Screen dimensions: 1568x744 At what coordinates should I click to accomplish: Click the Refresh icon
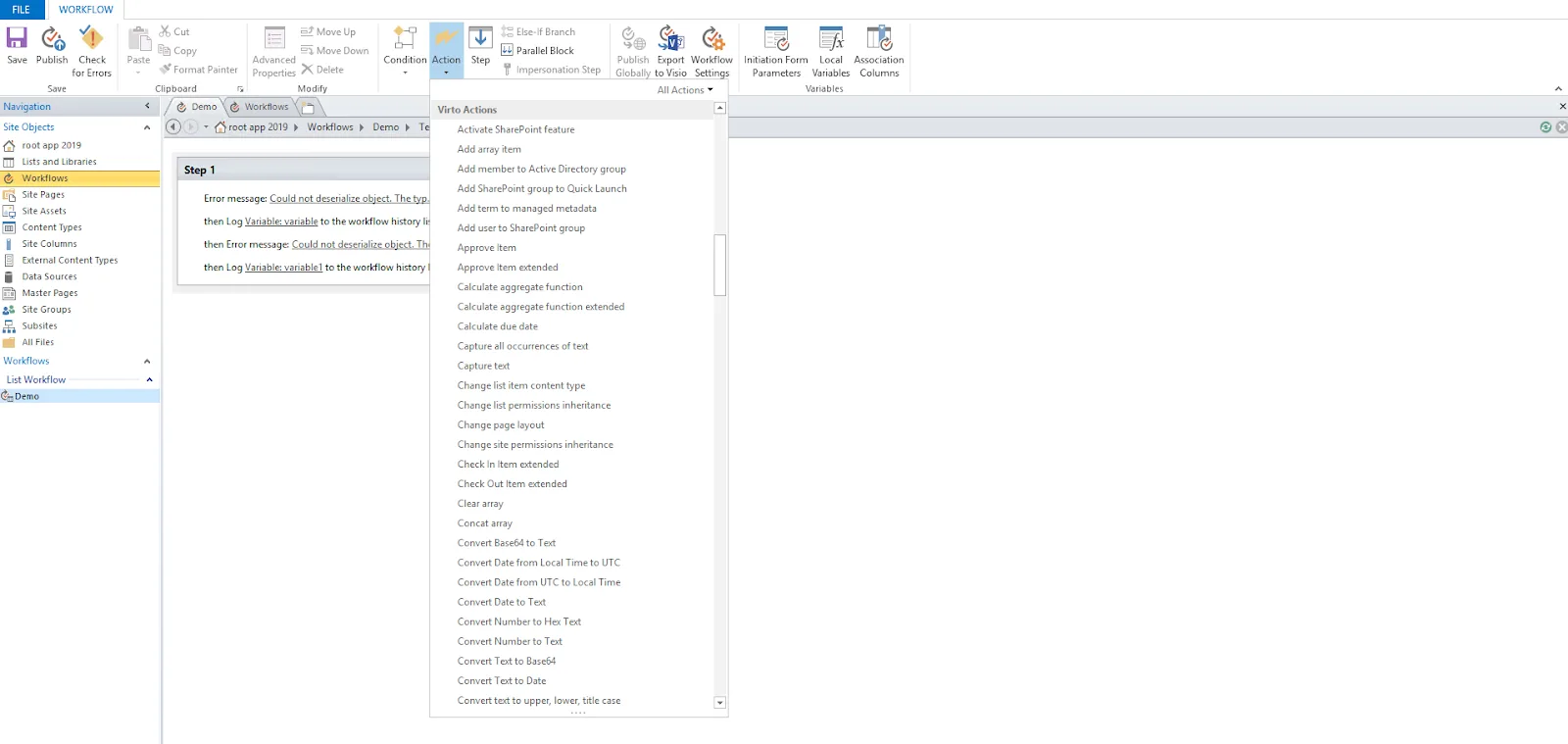pyautogui.click(x=1545, y=126)
